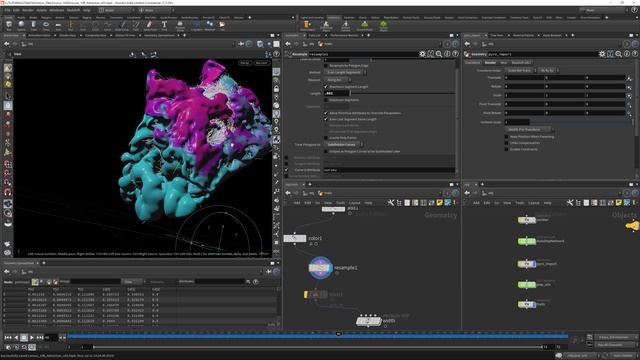The width and height of the screenshot is (640, 360).
Task: Toggle Even Last Segment Same Length checkbox
Action: (x=326, y=119)
